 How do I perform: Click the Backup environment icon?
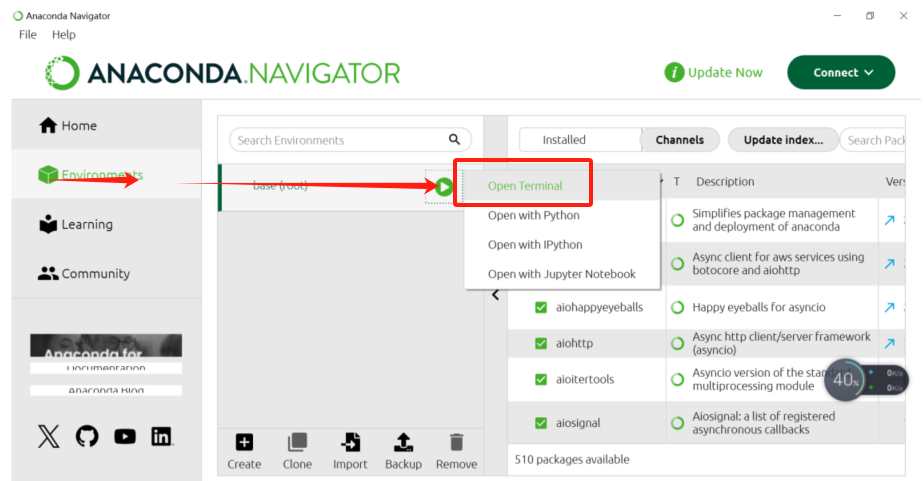pyautogui.click(x=403, y=442)
